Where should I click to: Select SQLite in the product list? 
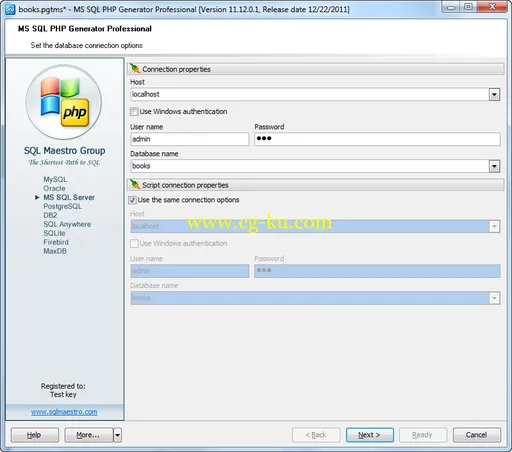pos(54,233)
